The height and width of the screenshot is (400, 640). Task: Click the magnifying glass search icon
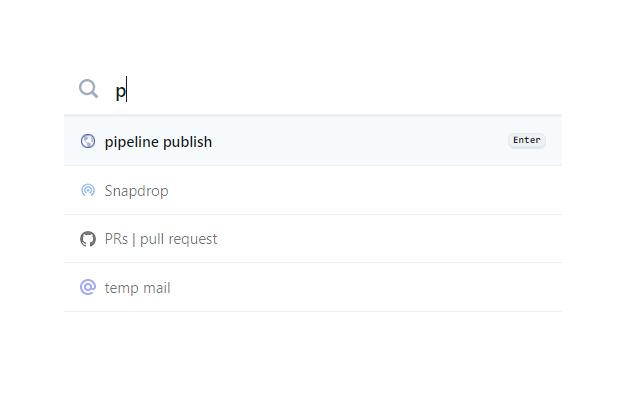click(89, 89)
